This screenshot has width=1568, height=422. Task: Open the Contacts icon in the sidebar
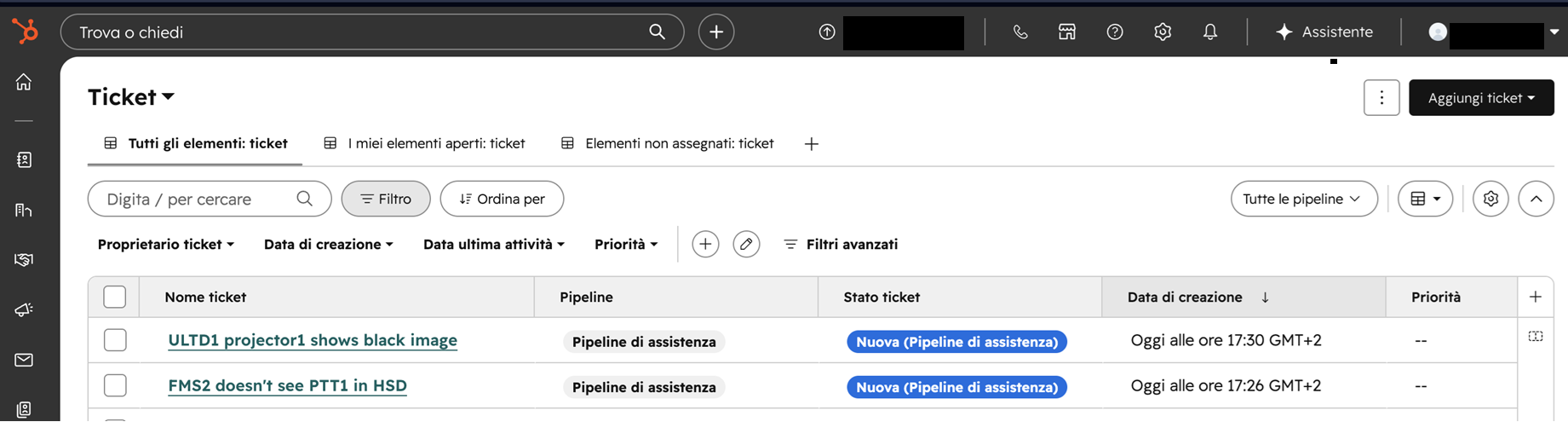click(24, 159)
